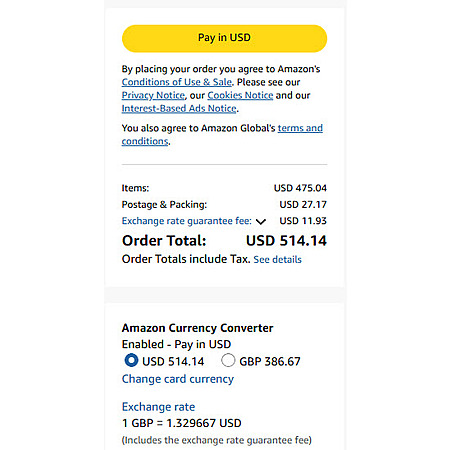Click the USD 11.93 guarantee fee amount
Viewport: 450px width, 450px height.
click(303, 221)
